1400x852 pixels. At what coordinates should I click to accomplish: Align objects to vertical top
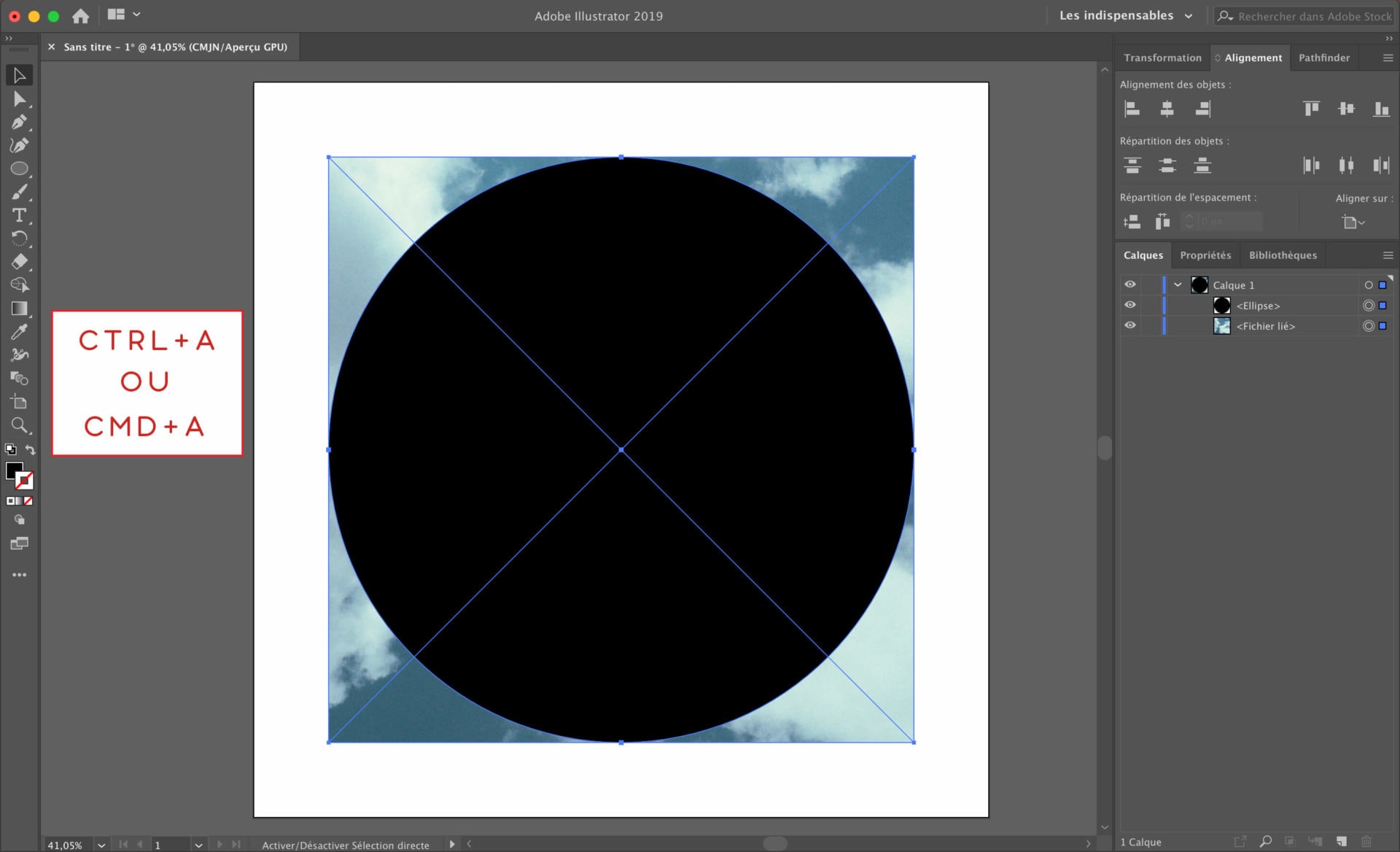pyautogui.click(x=1311, y=109)
